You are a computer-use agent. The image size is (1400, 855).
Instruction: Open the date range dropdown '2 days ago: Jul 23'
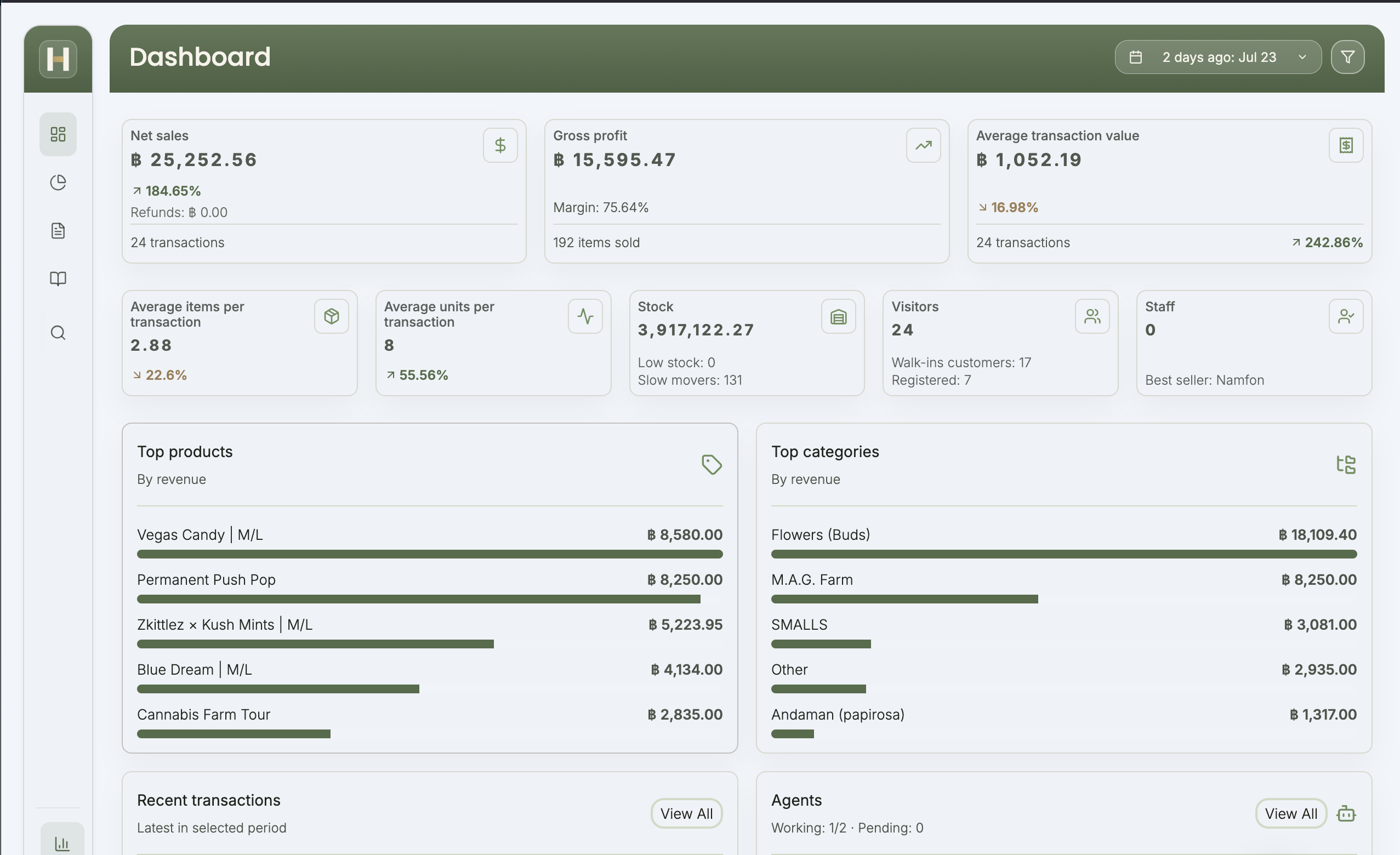pos(1218,57)
